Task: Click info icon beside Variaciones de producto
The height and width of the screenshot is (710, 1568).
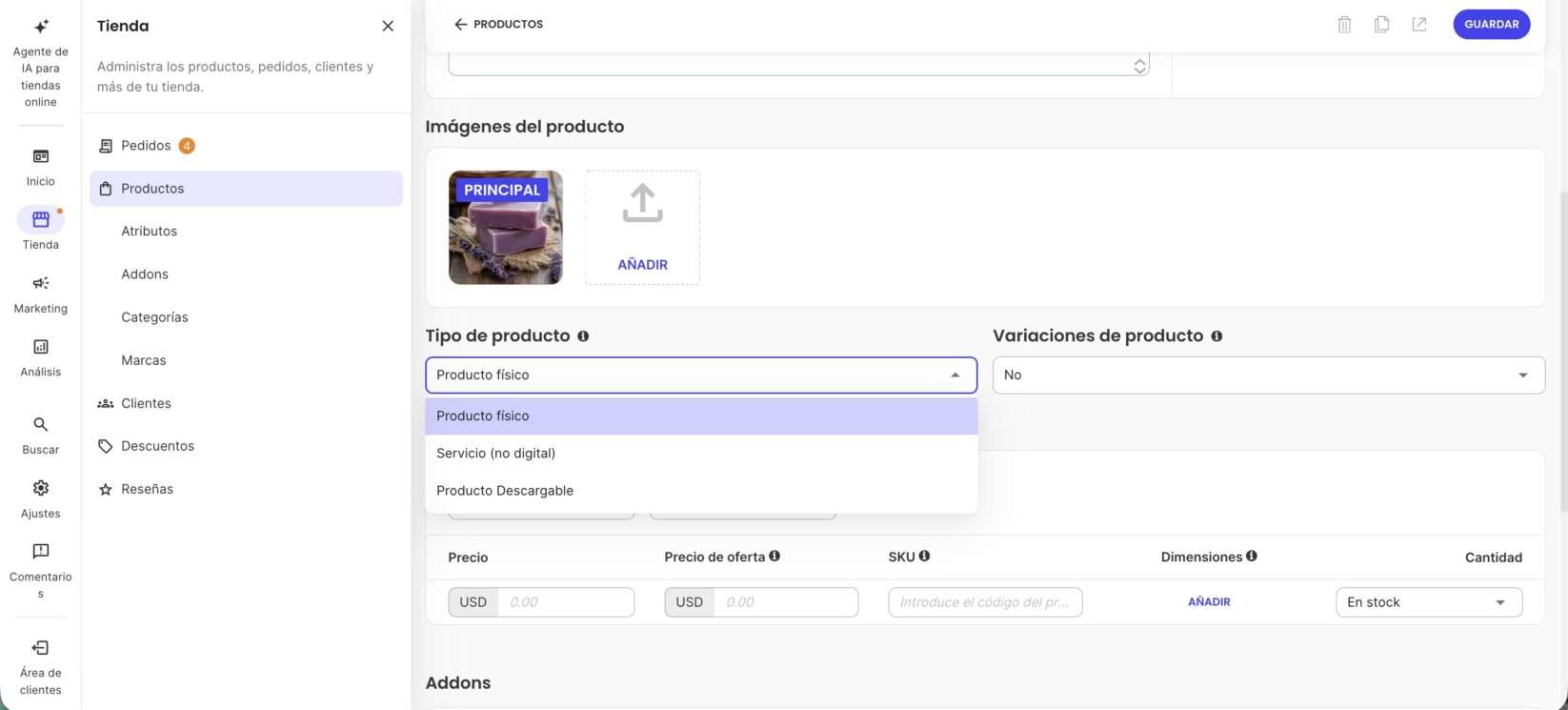Action: (x=1216, y=336)
